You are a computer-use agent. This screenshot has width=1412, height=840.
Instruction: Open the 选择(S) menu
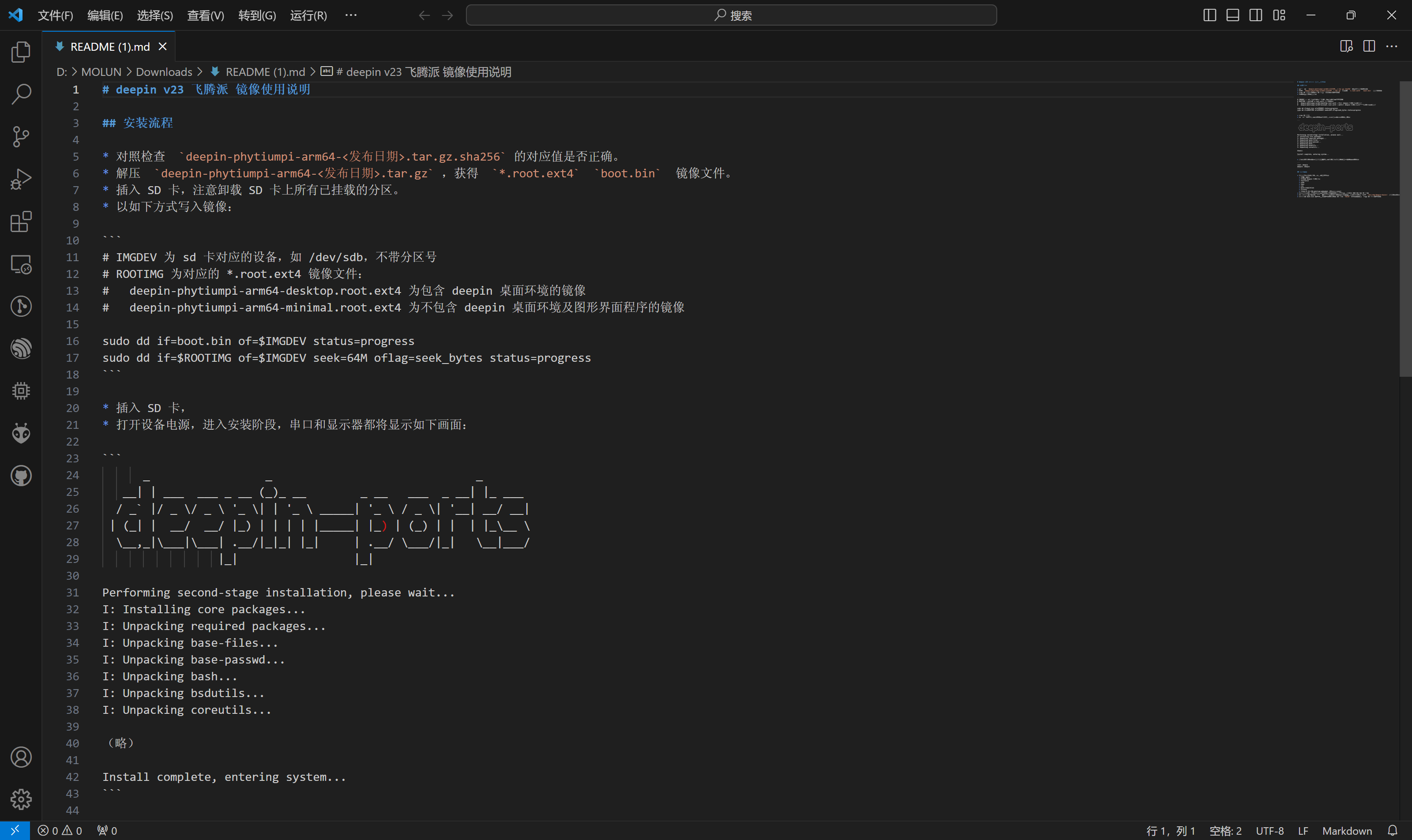click(x=154, y=15)
